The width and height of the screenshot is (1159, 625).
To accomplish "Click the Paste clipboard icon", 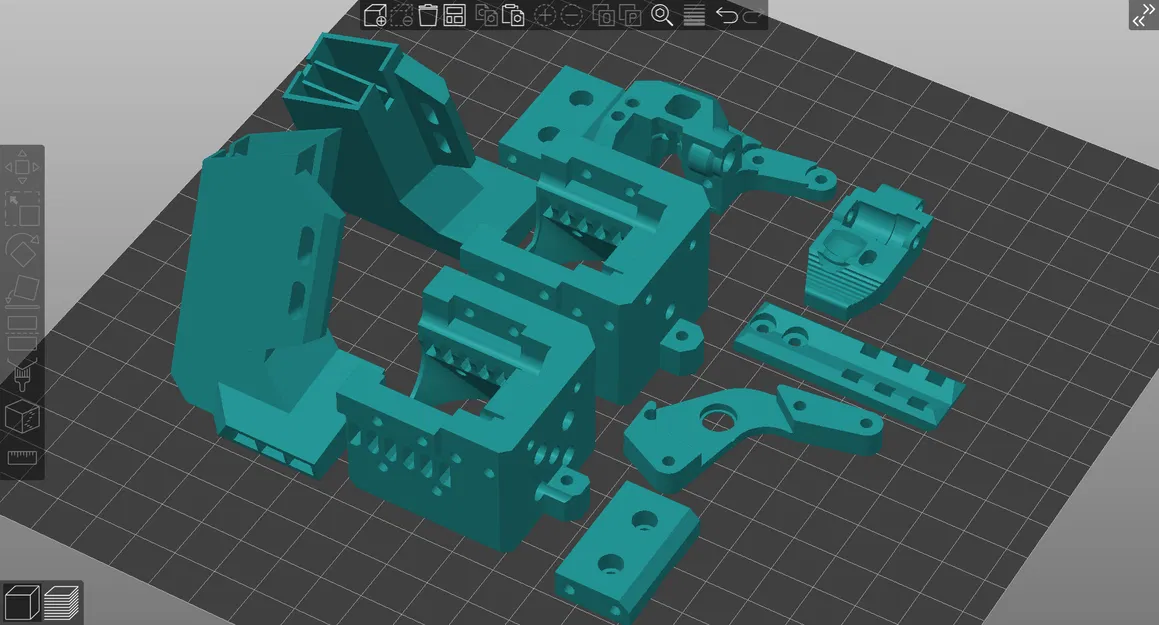I will (513, 15).
